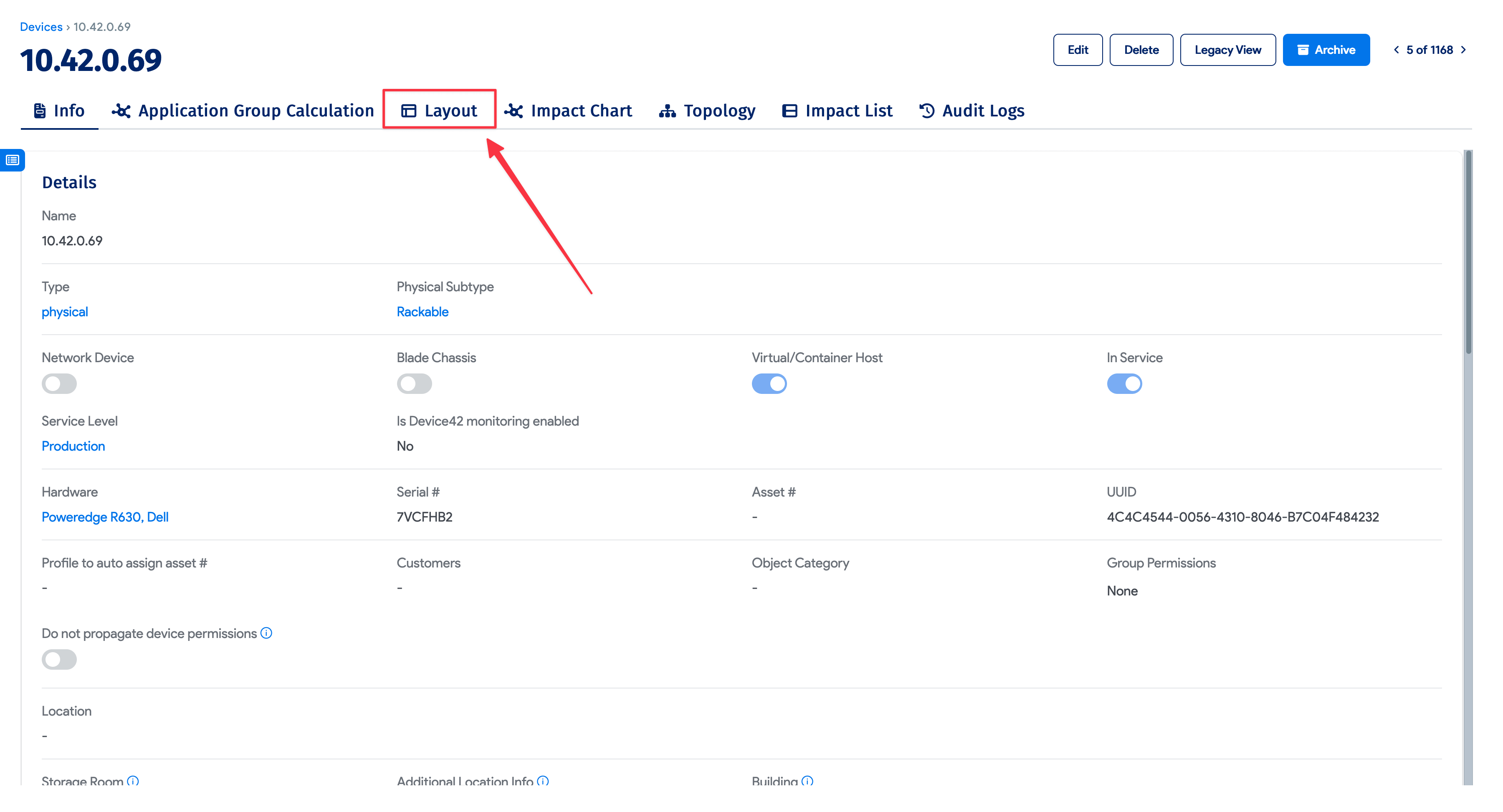Disable the In Service toggle

click(1124, 383)
